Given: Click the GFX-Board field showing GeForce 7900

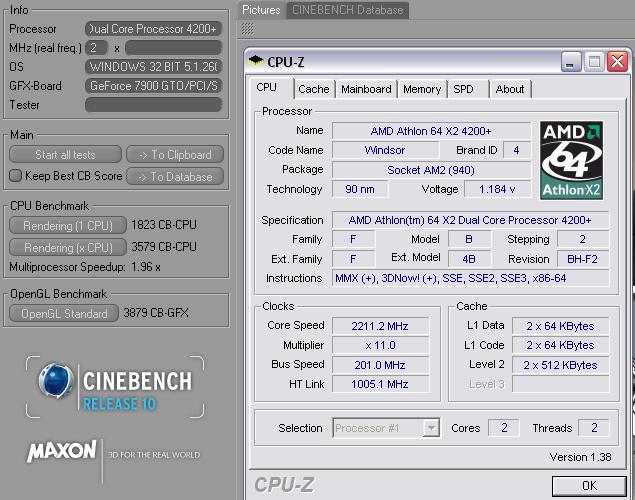Looking at the screenshot, I should [x=153, y=86].
